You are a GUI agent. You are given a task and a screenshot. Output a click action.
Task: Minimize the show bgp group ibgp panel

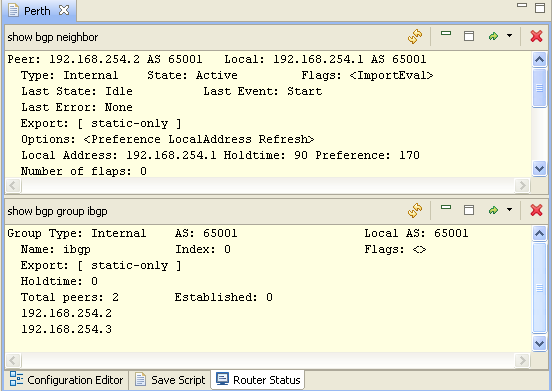pos(446,207)
